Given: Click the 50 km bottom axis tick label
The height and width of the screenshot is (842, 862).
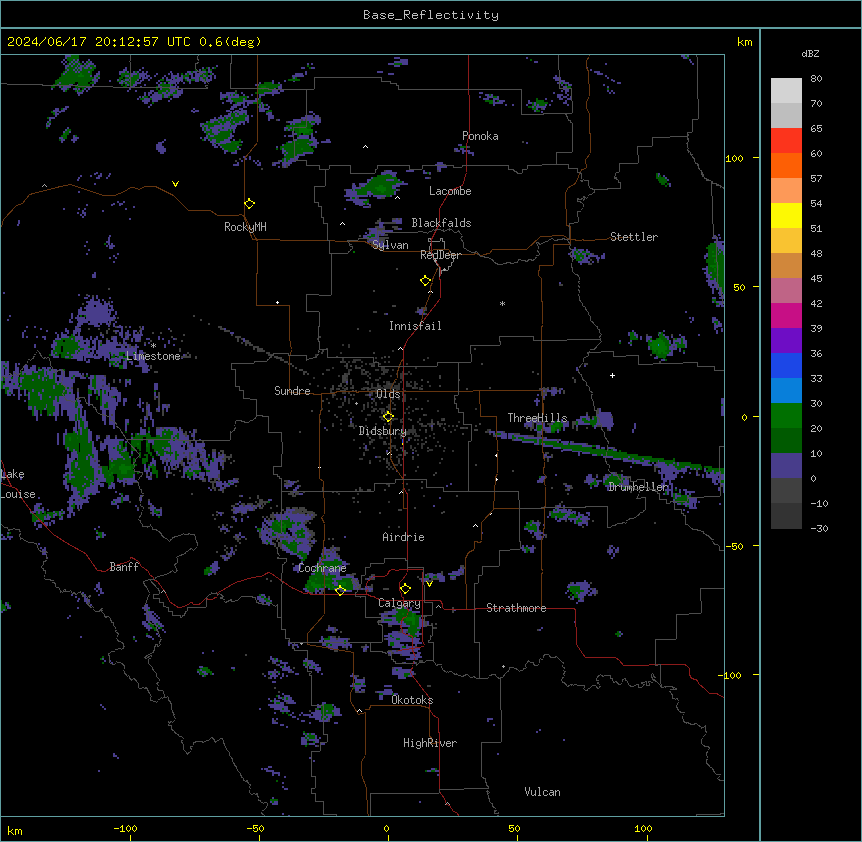Looking at the screenshot, I should [514, 828].
